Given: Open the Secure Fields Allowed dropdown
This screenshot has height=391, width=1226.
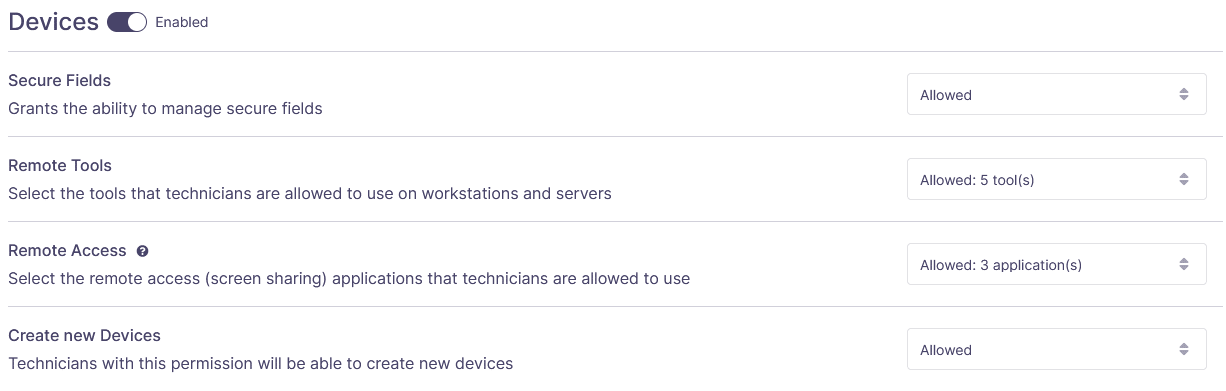Looking at the screenshot, I should coord(1056,94).
